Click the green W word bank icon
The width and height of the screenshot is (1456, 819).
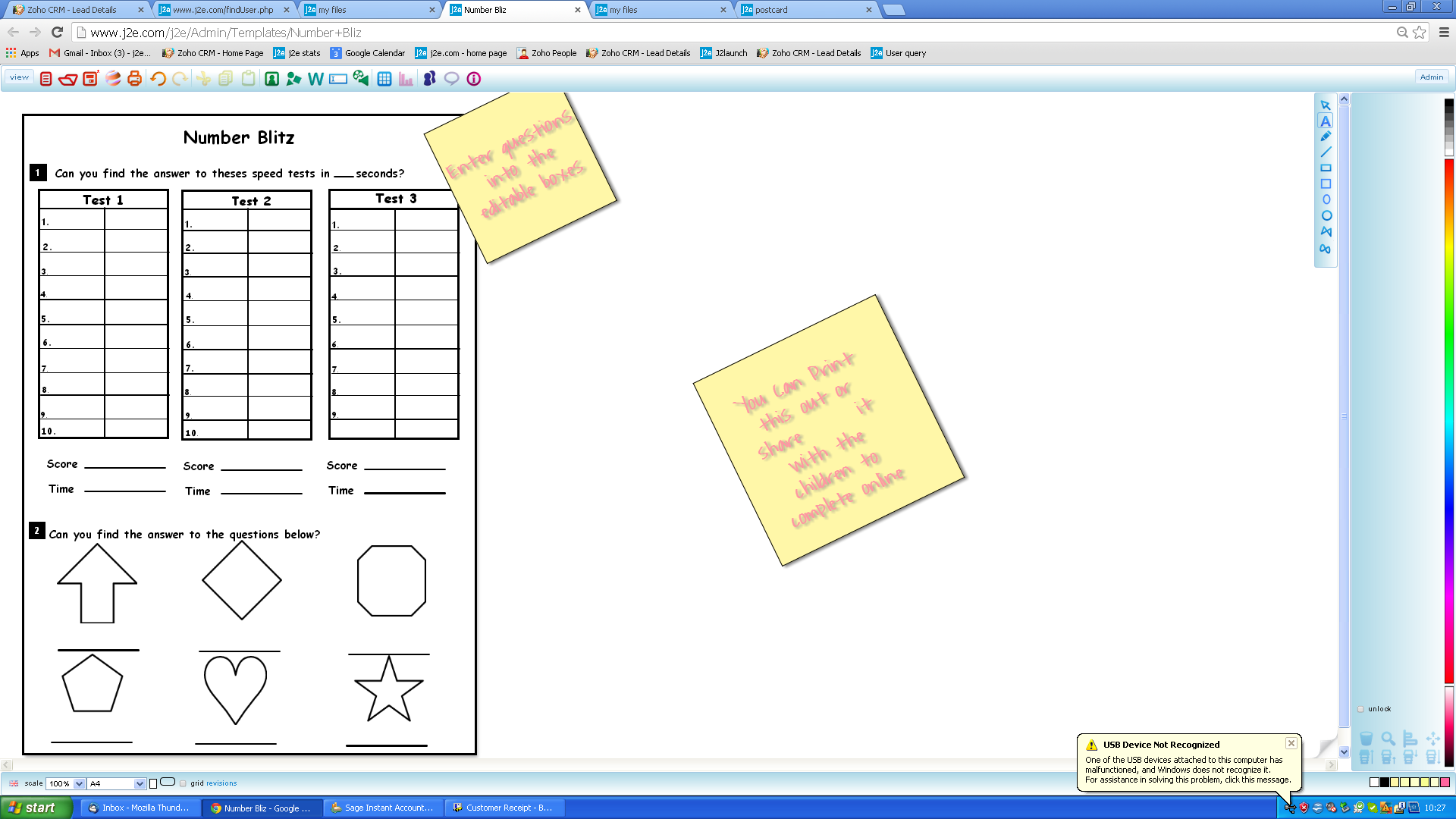point(315,79)
